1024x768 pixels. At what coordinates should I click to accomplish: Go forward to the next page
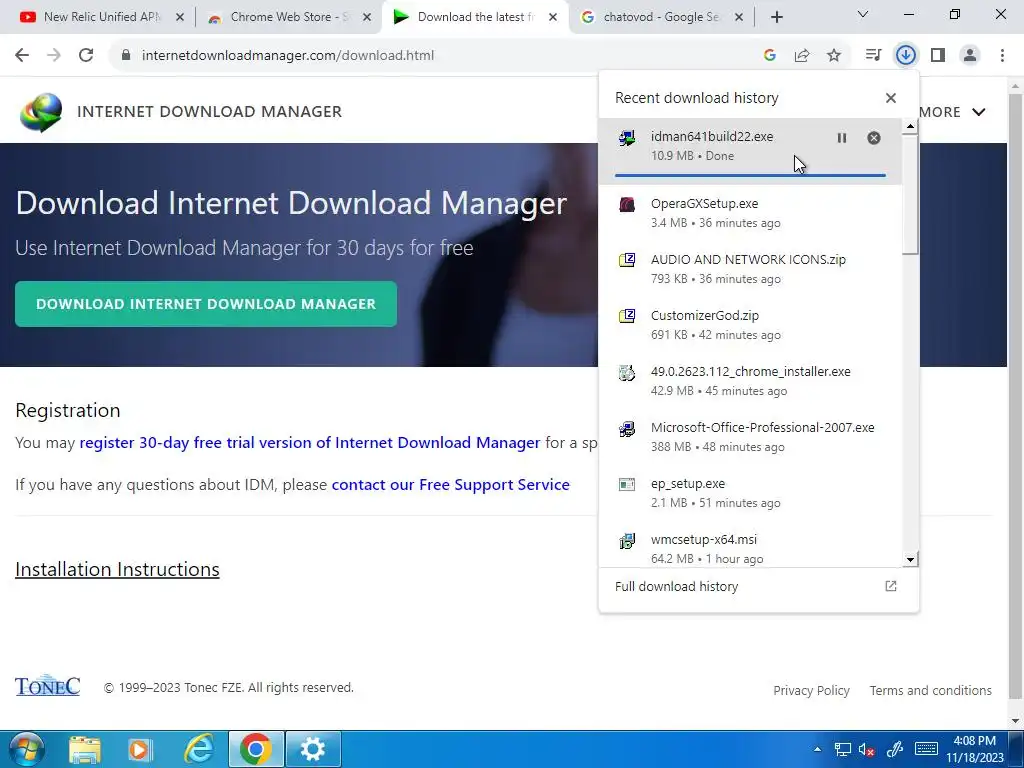pos(54,55)
